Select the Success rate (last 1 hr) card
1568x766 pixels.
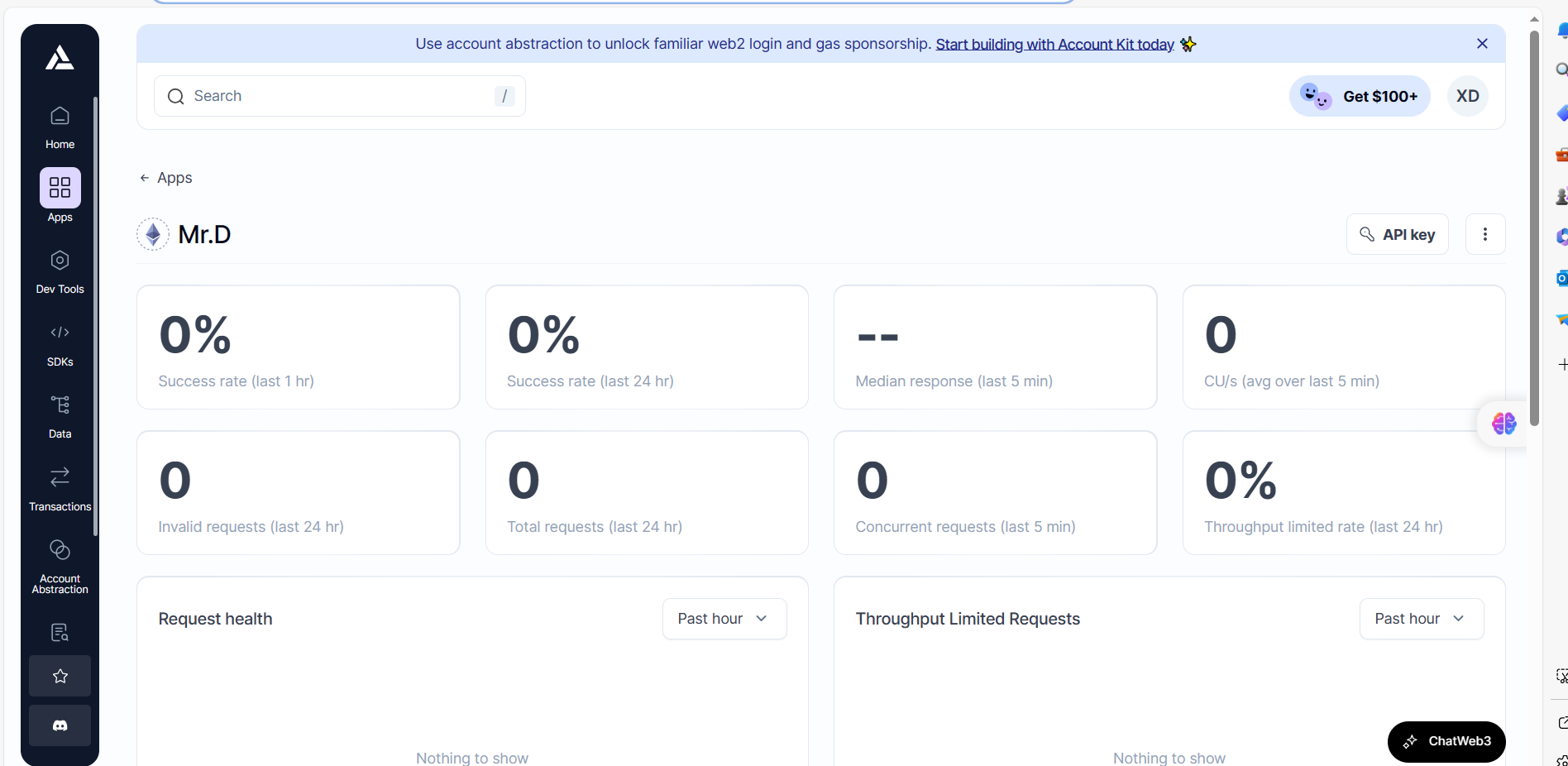pos(299,347)
